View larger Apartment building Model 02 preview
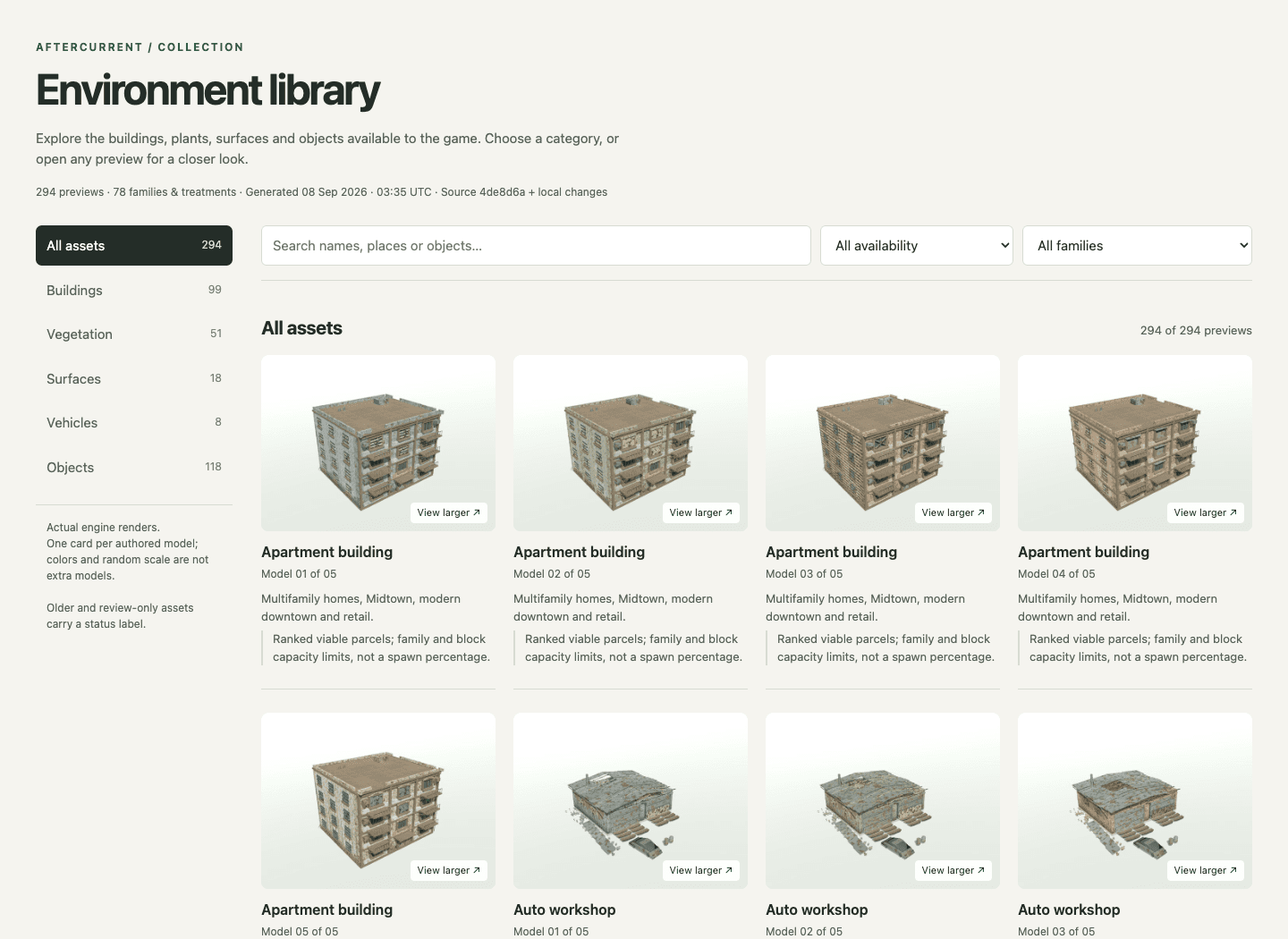The height and width of the screenshot is (939, 1288). pos(701,512)
